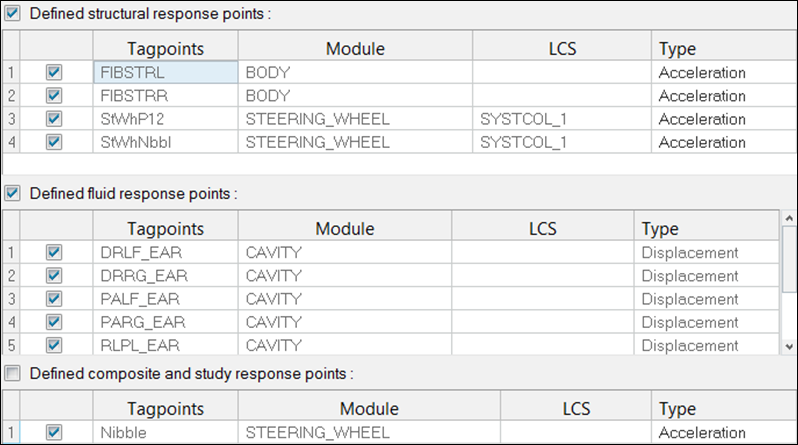Enable Defined composite and study response points
Screen dimensions: 798x445
[12, 373]
